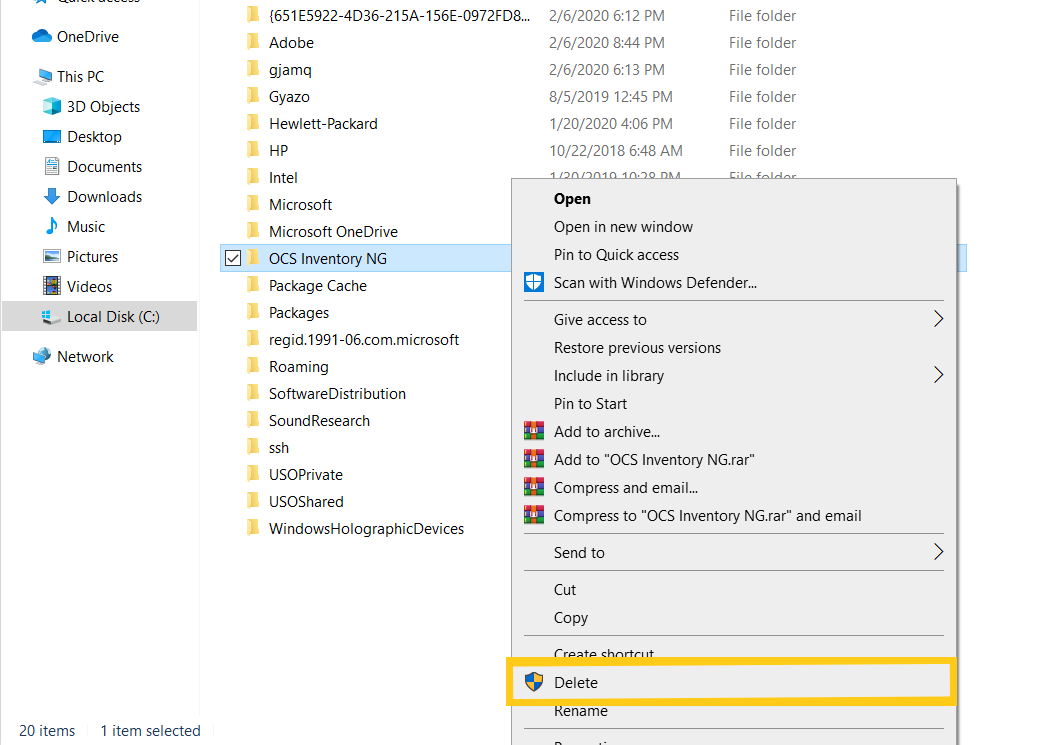Click the Pictures icon in sidebar
This screenshot has height=745, width=1050.
(x=52, y=256)
